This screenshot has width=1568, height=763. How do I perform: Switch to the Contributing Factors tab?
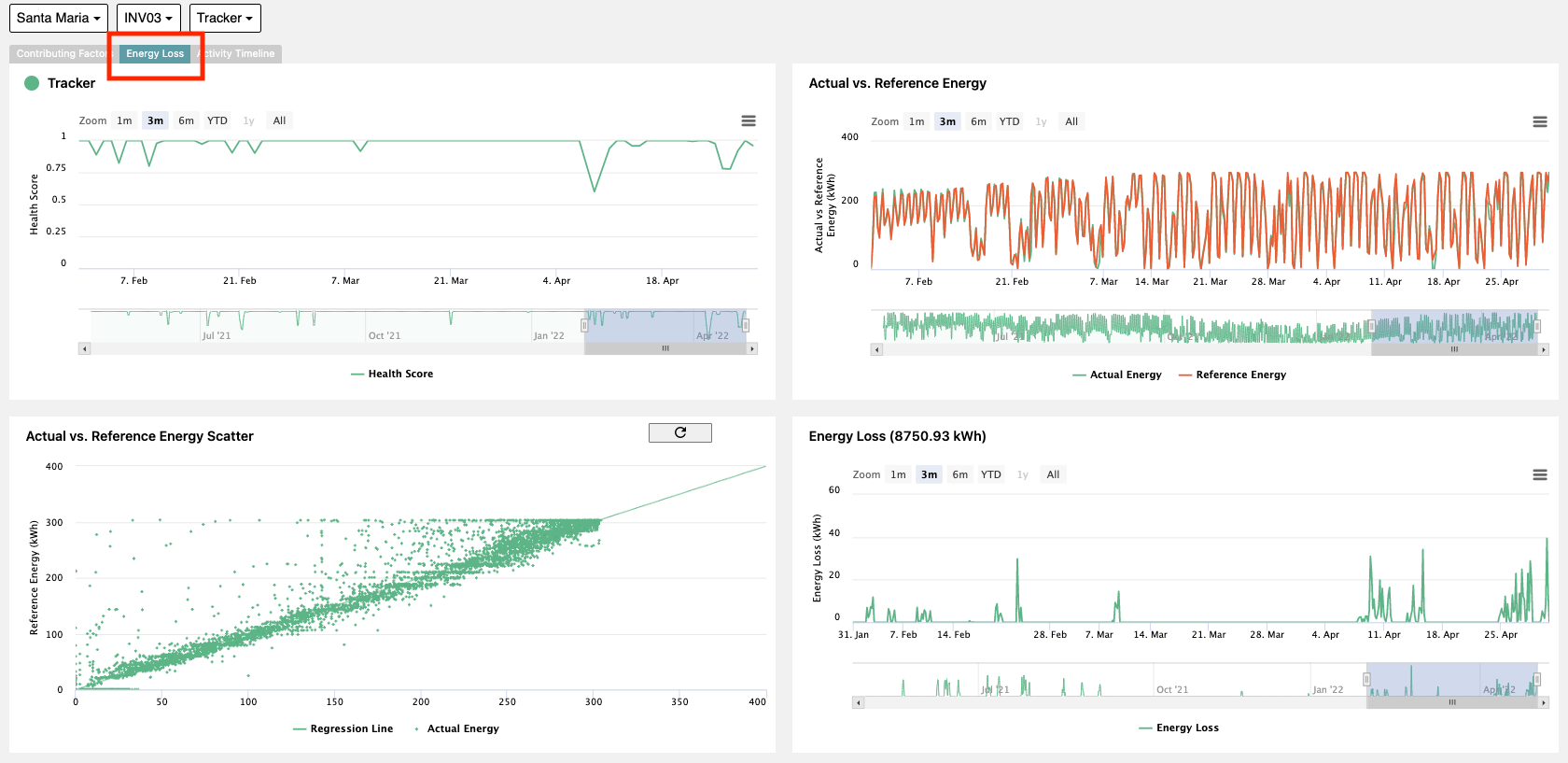pyautogui.click(x=62, y=54)
